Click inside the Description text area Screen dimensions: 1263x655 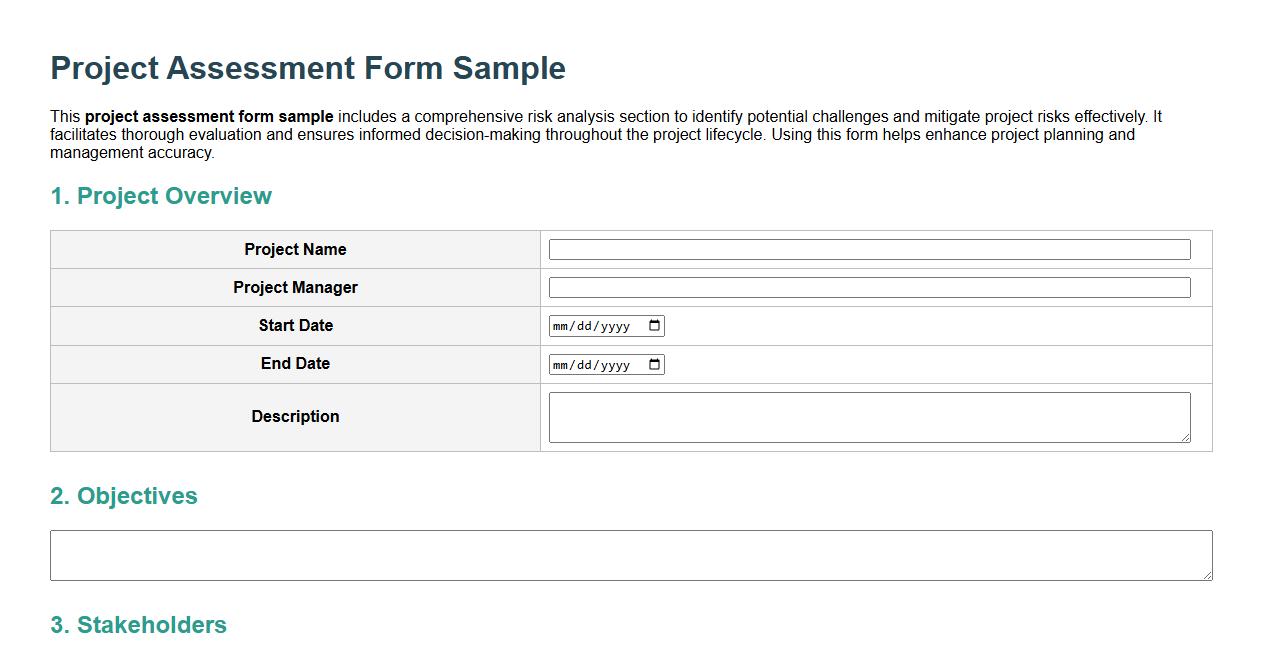click(869, 416)
